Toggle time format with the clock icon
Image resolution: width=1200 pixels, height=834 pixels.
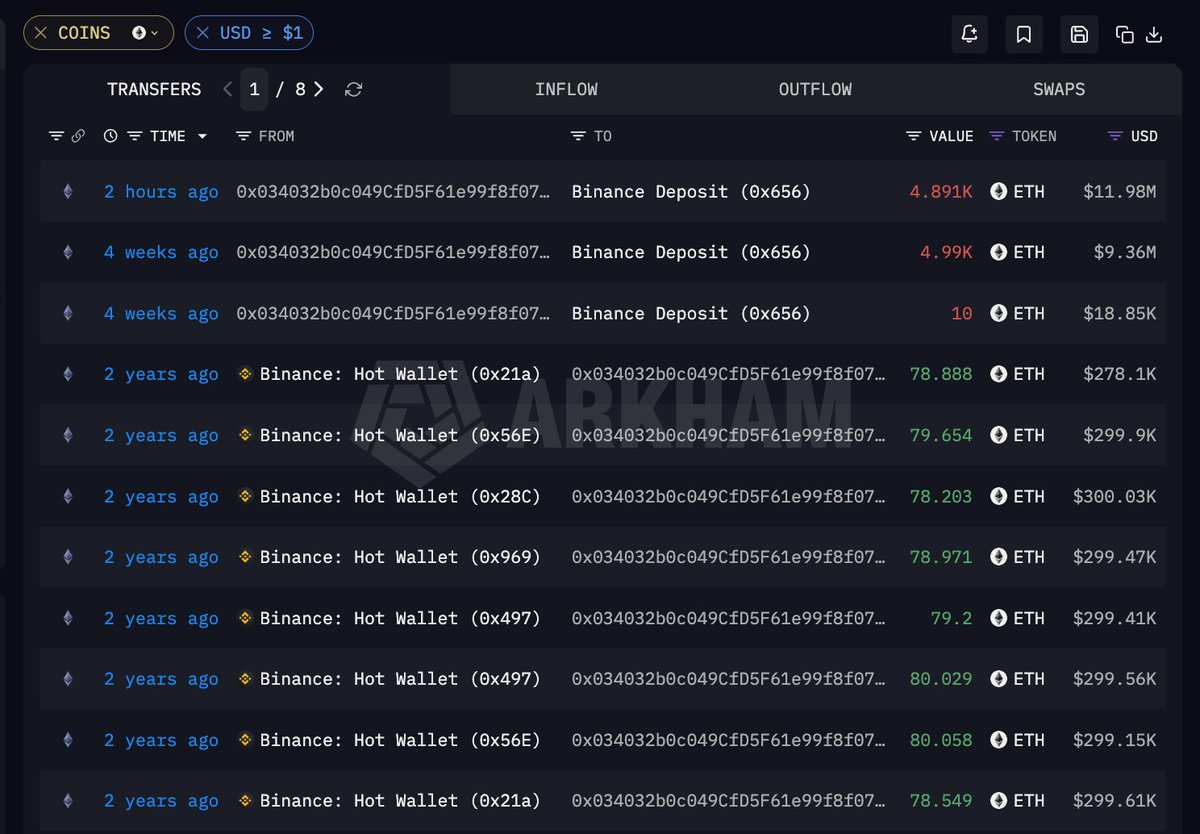coord(110,136)
